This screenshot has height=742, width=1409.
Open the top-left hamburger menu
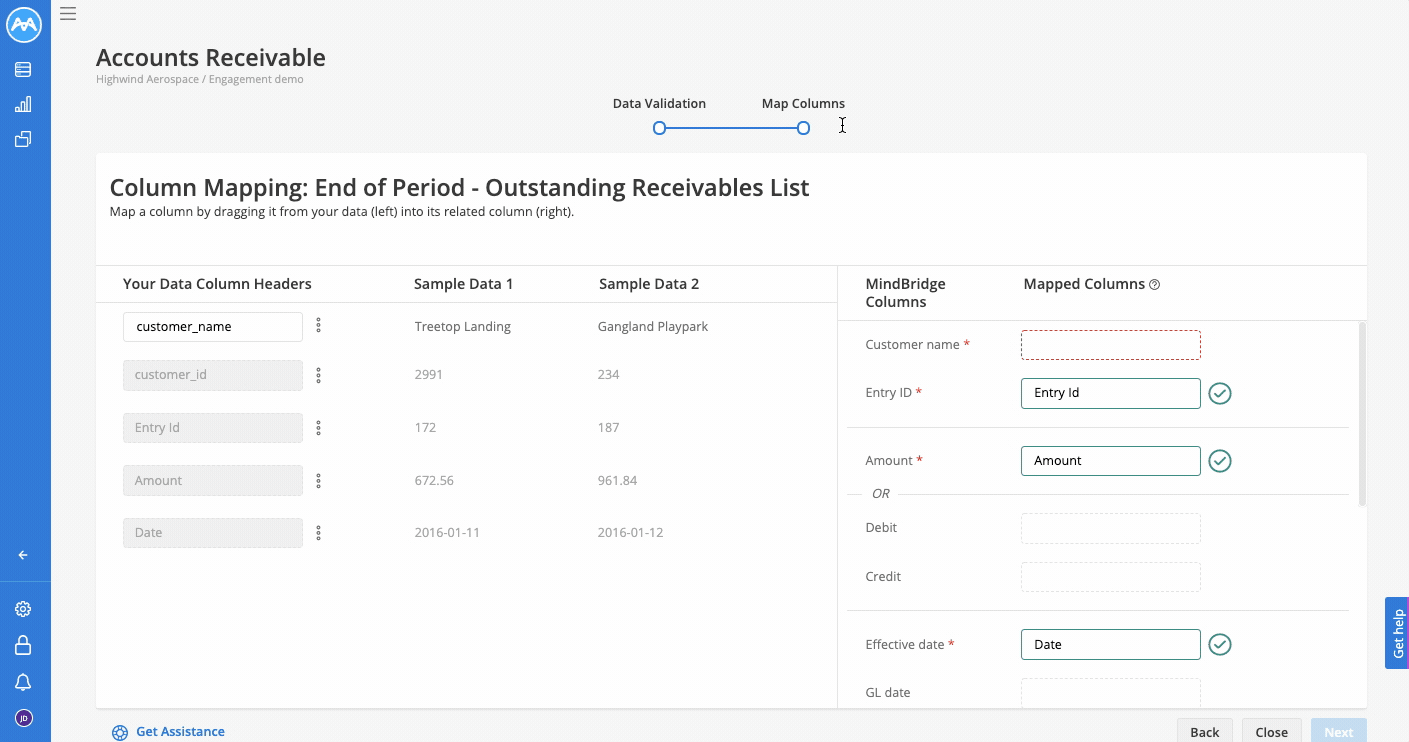68,13
